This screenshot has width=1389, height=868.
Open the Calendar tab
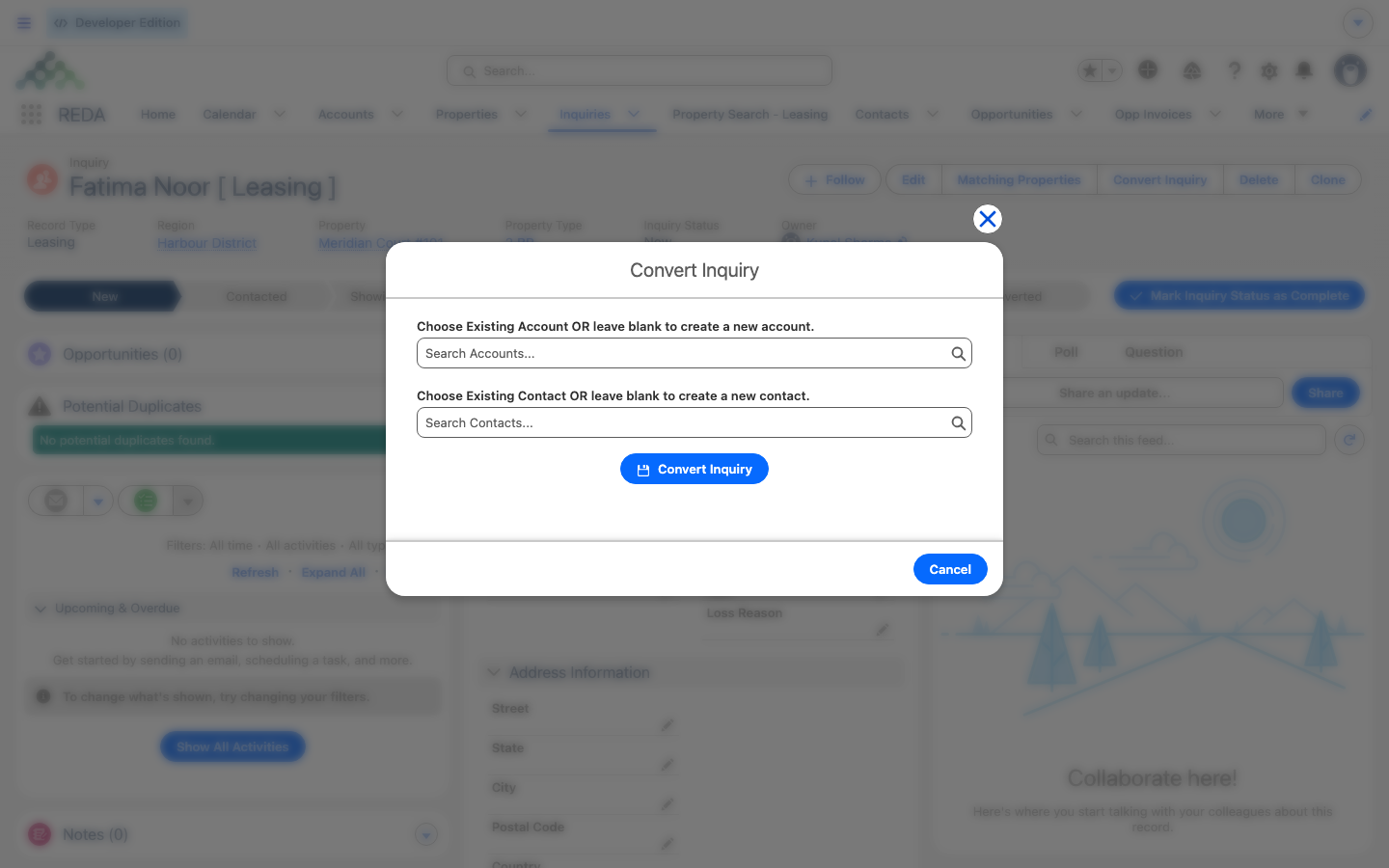(230, 114)
